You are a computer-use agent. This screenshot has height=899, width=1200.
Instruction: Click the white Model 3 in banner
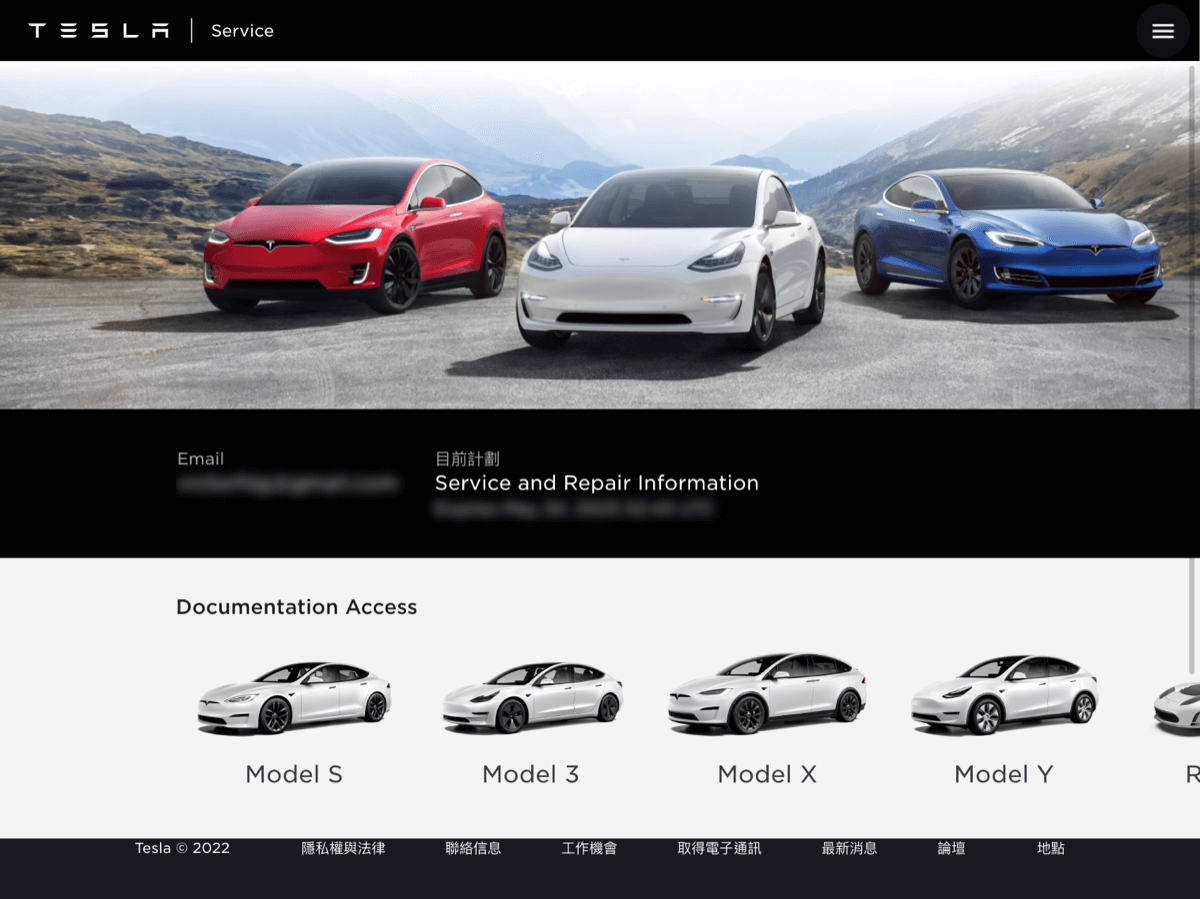click(670, 257)
